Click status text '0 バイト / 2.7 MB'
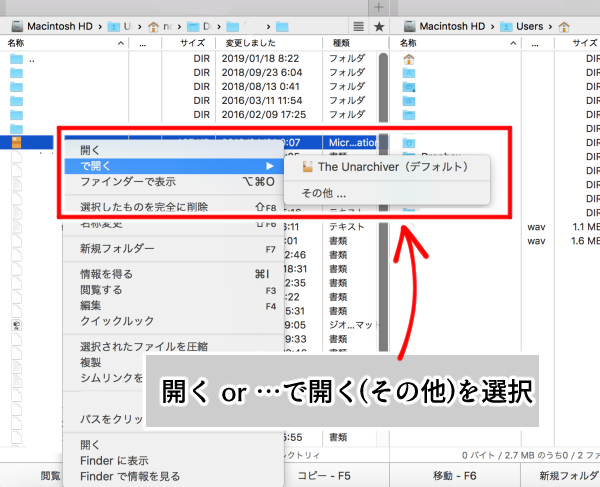600x487 pixels. coord(497,455)
